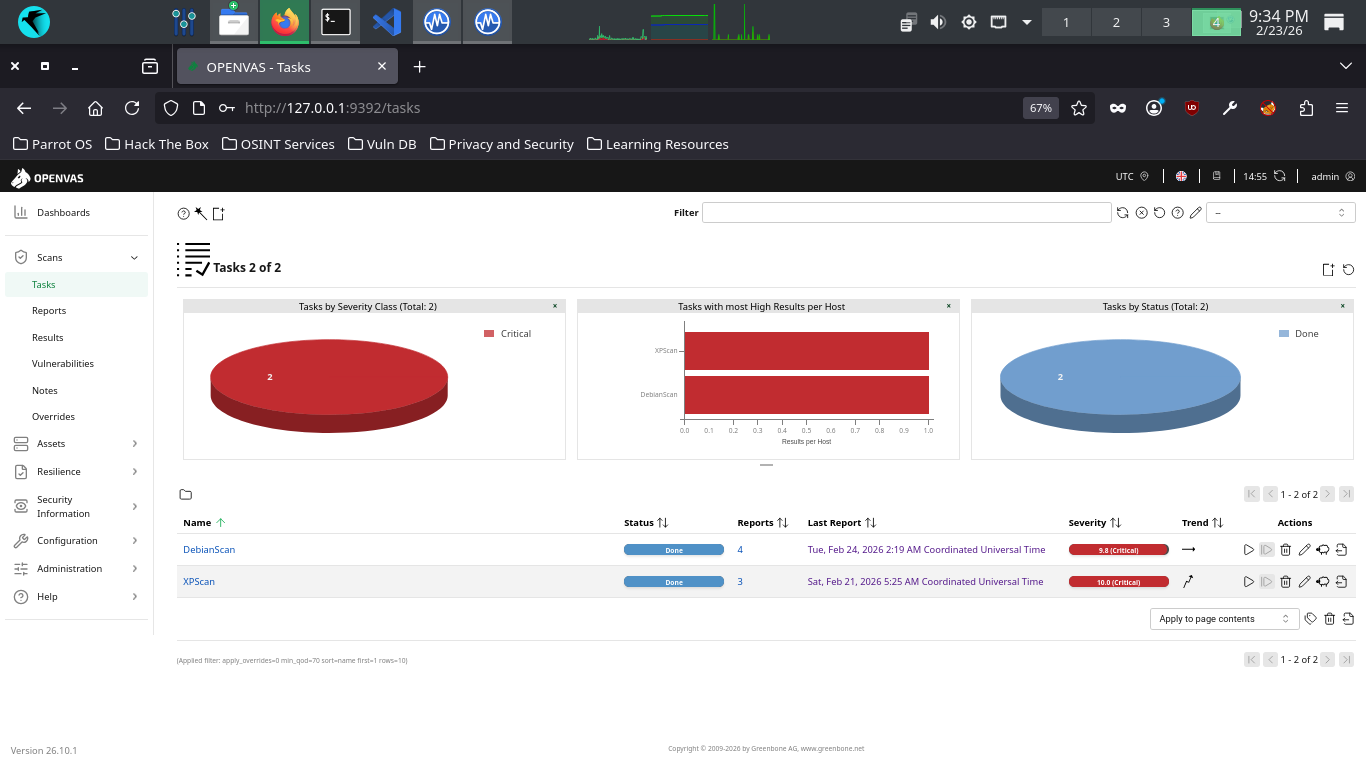Go to Reports in the Scans menu

49,311
